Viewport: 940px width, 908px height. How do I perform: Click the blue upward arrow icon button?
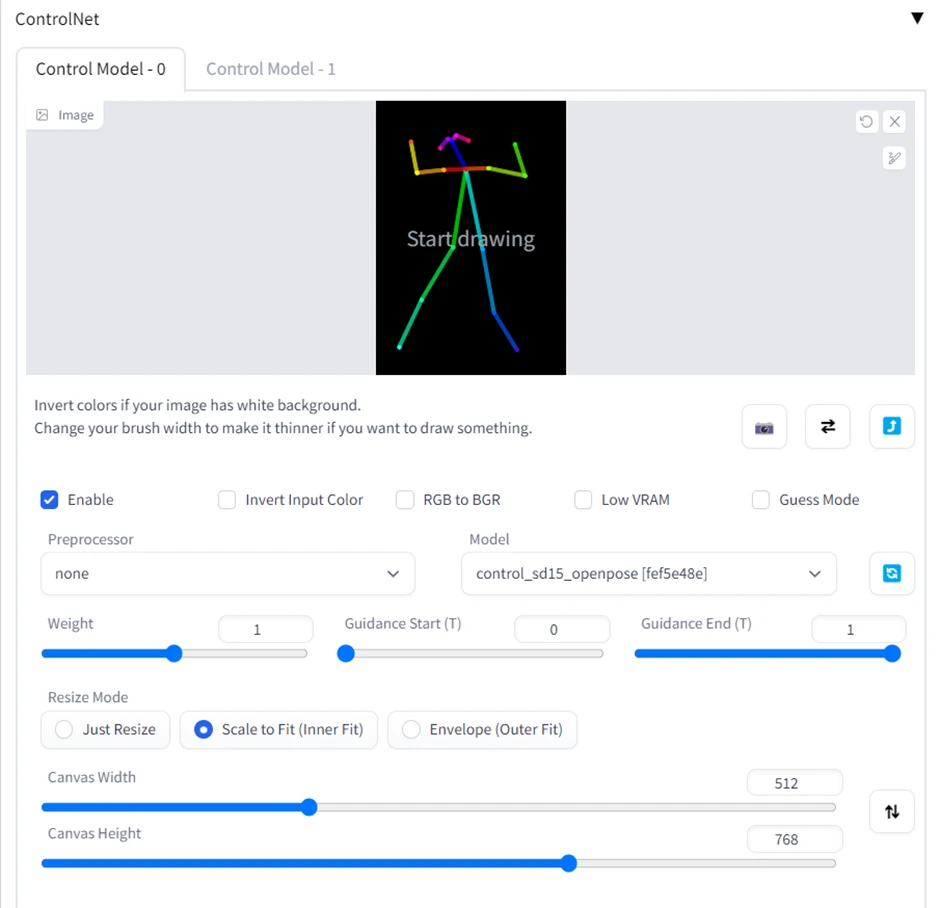coord(892,427)
